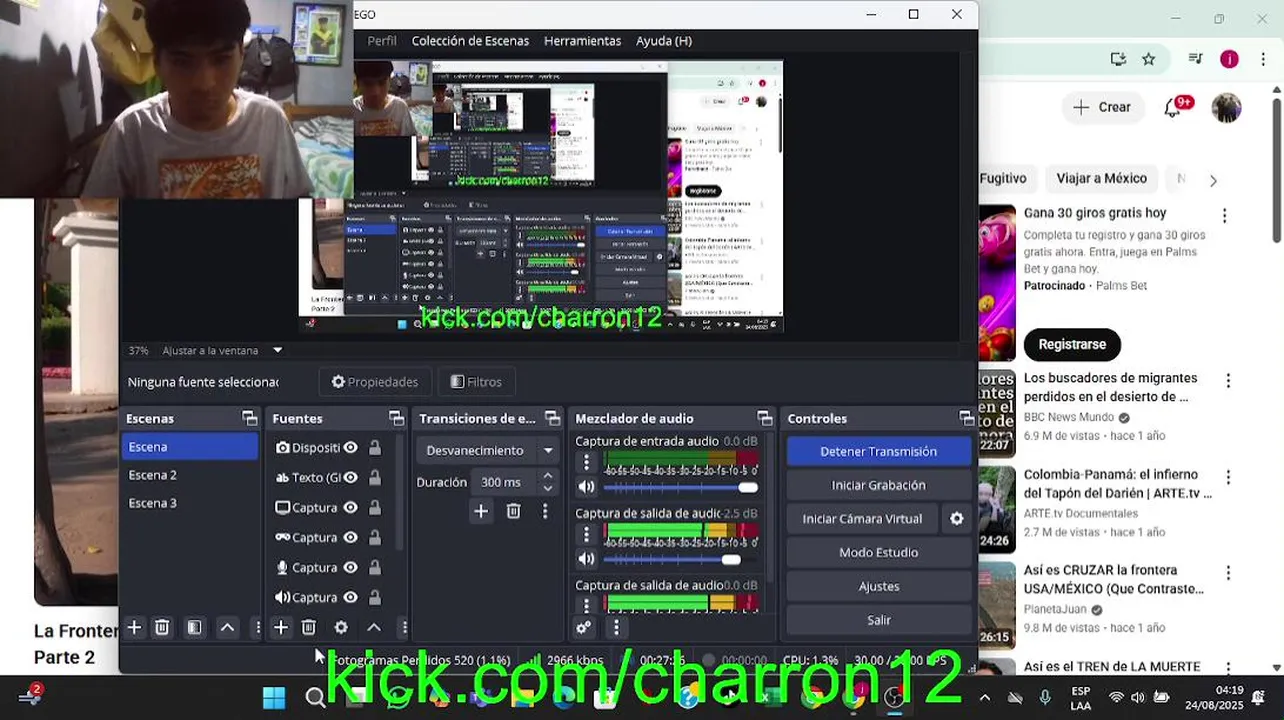The height and width of the screenshot is (720, 1284).
Task: Select YouTube chip Fugitivo
Action: click(x=1002, y=179)
